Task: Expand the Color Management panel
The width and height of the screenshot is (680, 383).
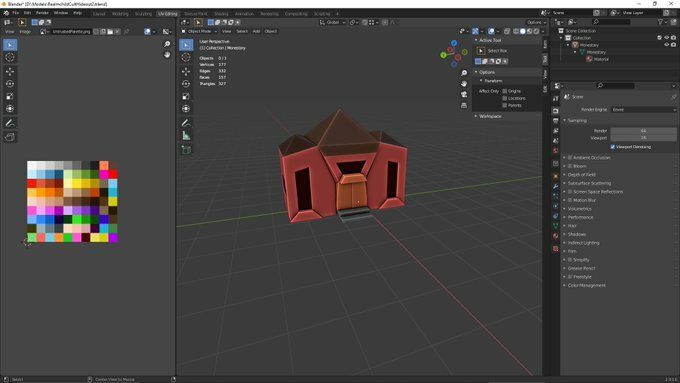Action: (586, 285)
